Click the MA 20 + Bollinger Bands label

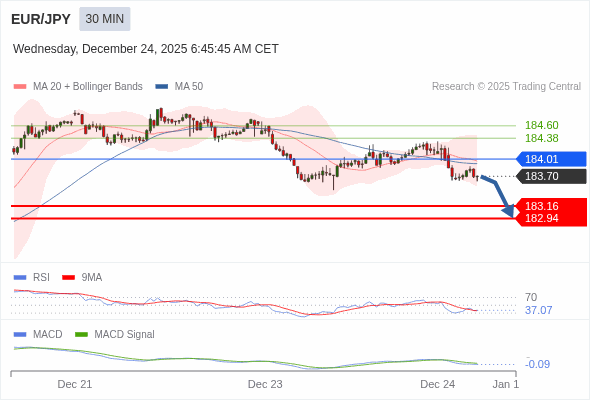click(x=88, y=87)
